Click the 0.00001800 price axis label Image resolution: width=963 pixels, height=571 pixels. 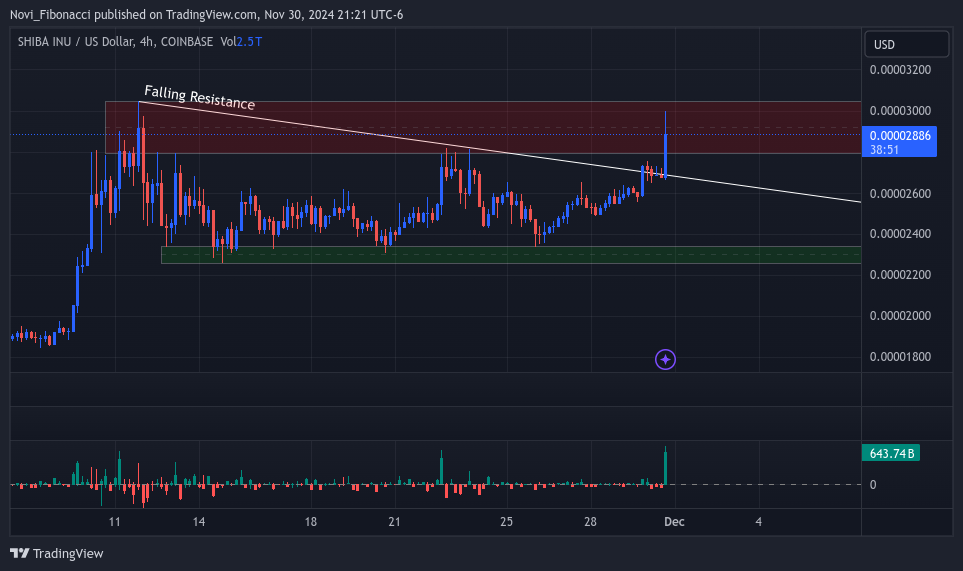click(900, 357)
